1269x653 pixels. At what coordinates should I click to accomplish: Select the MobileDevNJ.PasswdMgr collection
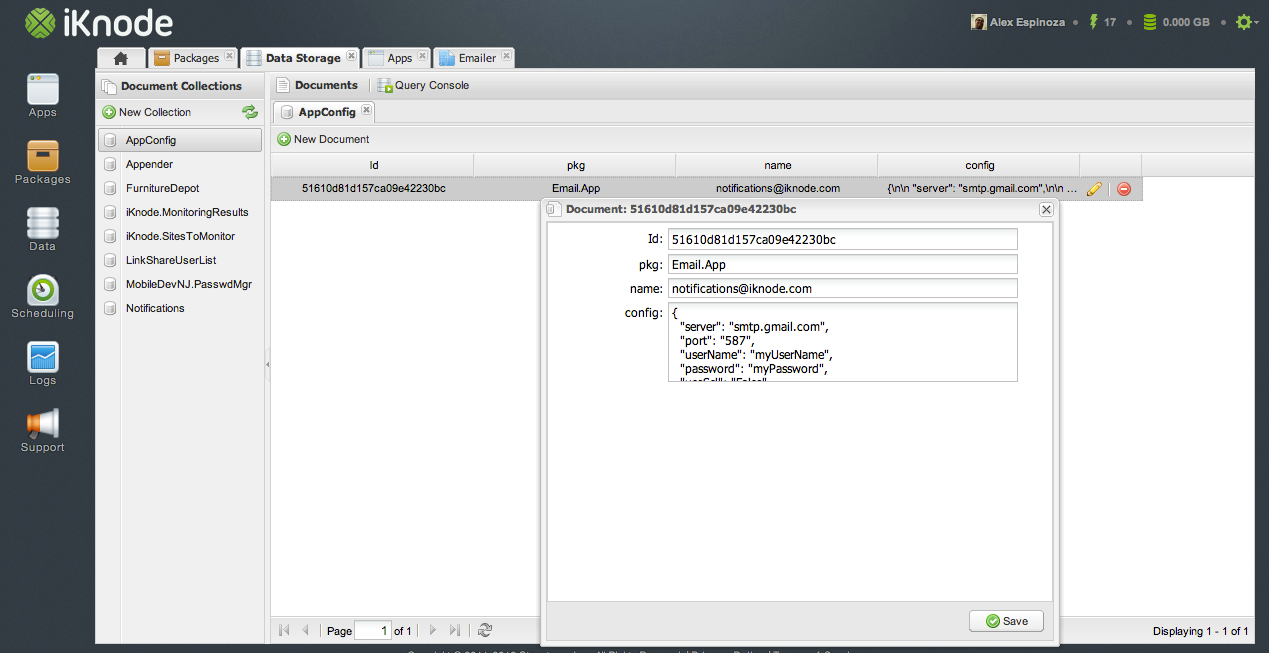tap(180, 284)
